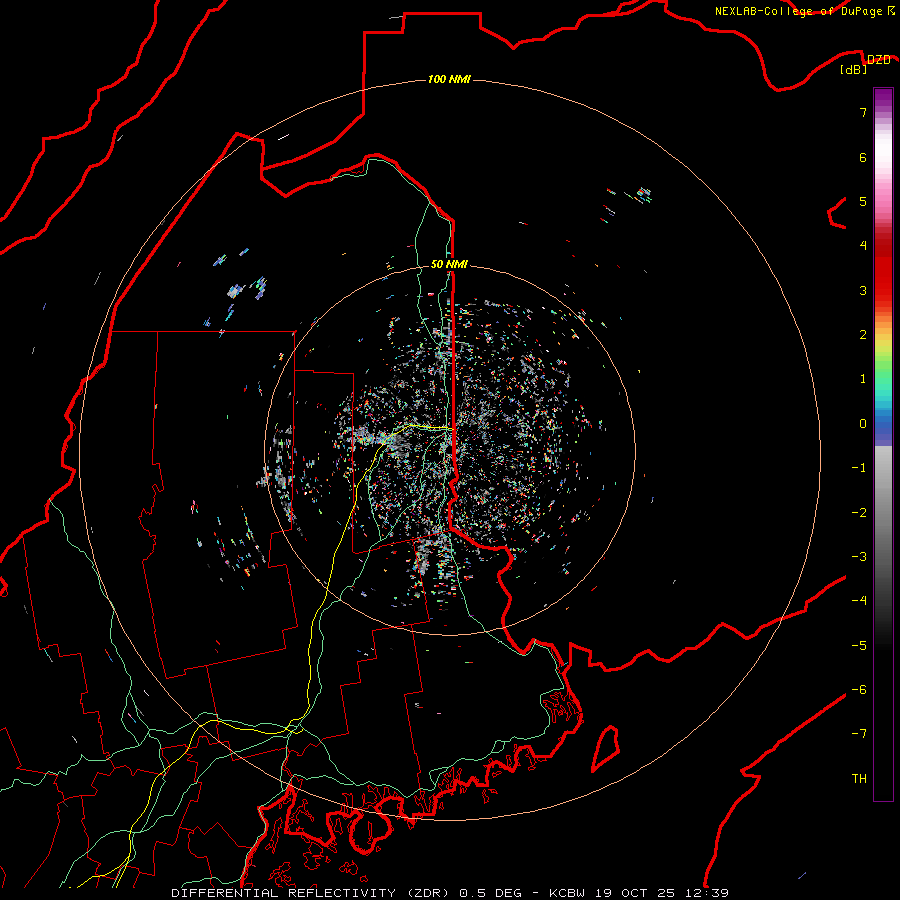Click "DIFFERENTIAL REFLECTIVITY" in the bottom caption
Image resolution: width=900 pixels, height=900 pixels.
pyautogui.click(x=284, y=893)
